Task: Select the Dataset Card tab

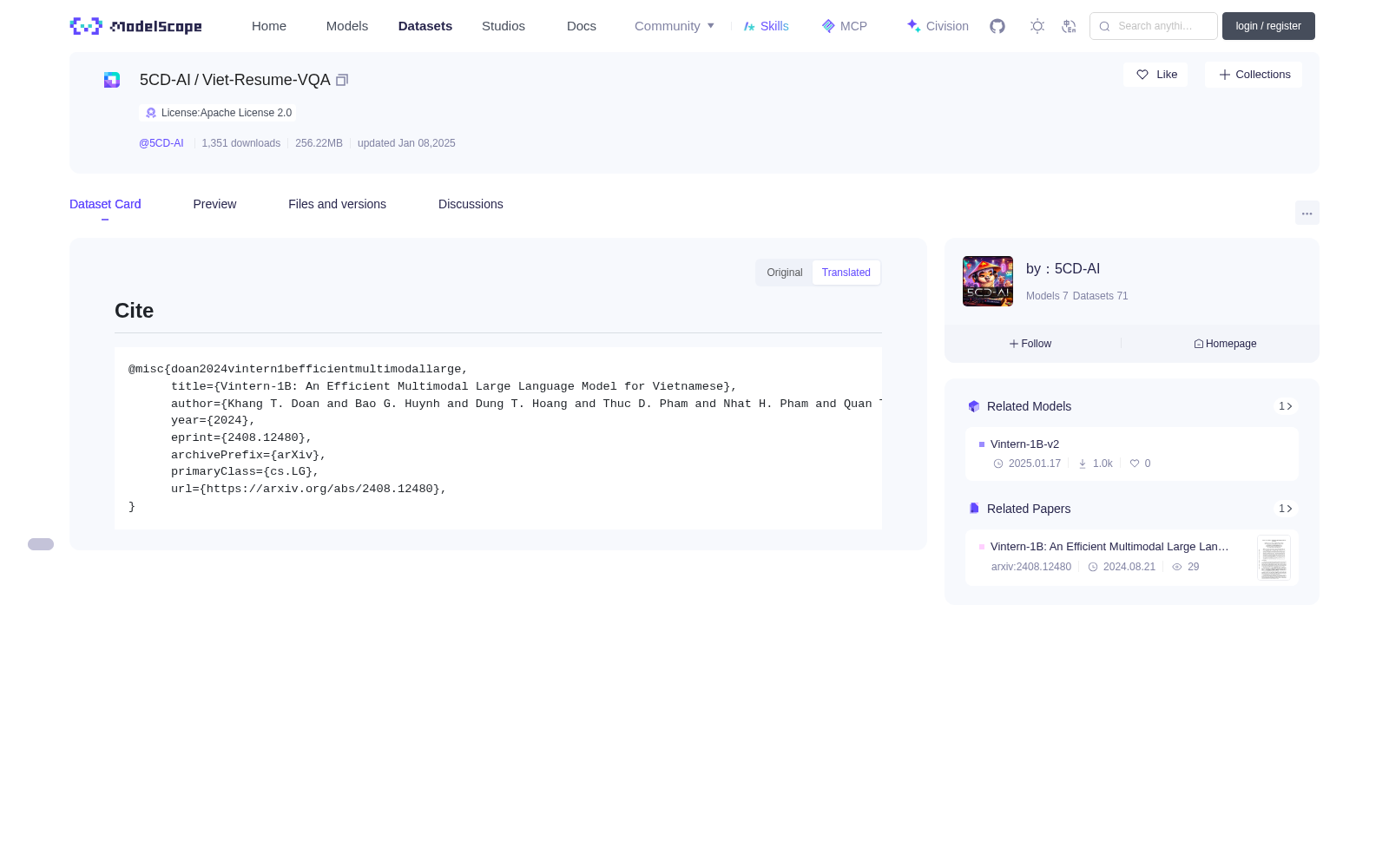Action: pos(105,204)
